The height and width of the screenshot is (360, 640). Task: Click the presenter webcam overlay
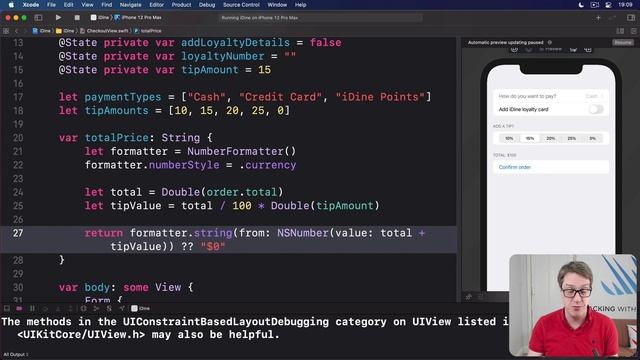(573, 305)
